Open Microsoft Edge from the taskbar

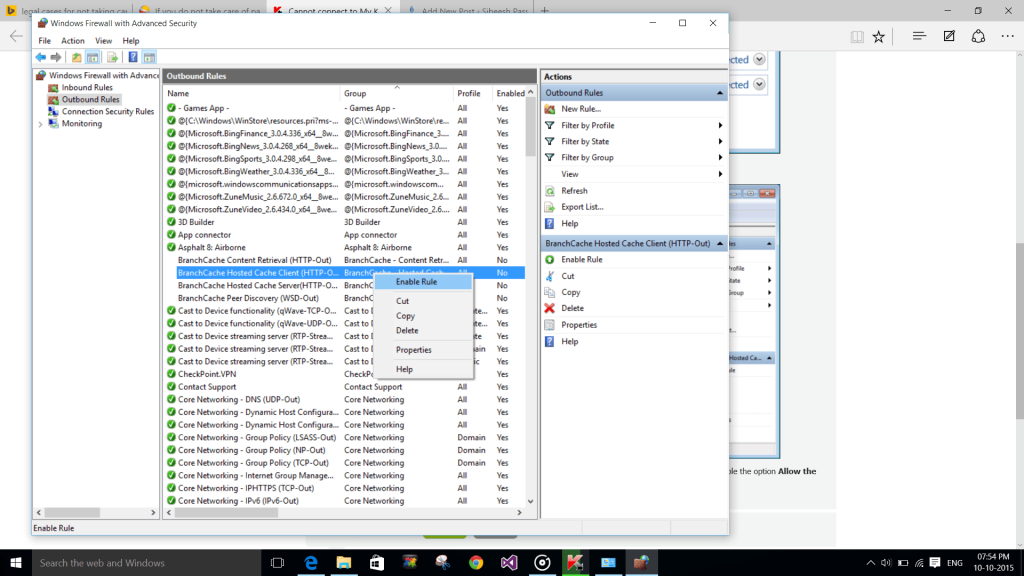coord(311,563)
